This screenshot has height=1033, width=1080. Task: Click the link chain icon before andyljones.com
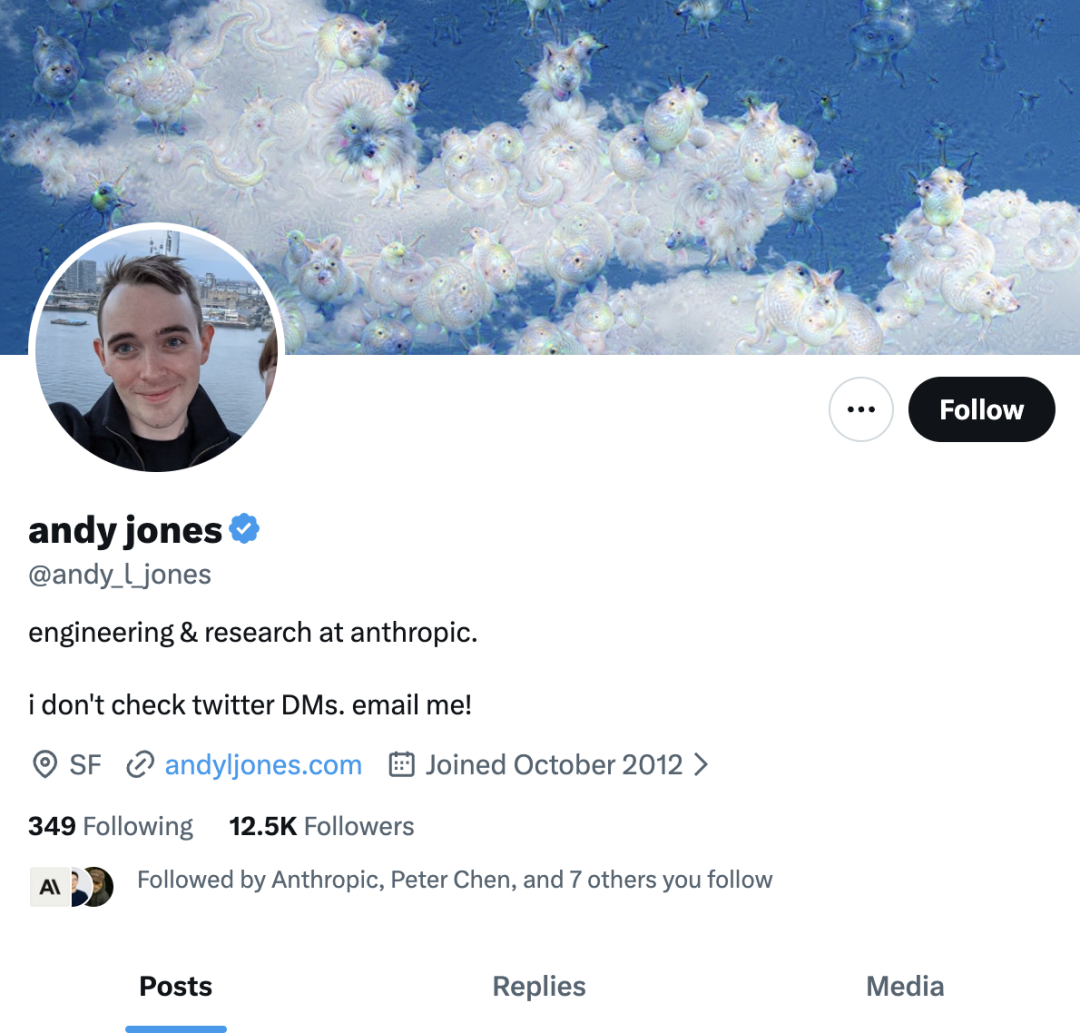click(x=140, y=764)
